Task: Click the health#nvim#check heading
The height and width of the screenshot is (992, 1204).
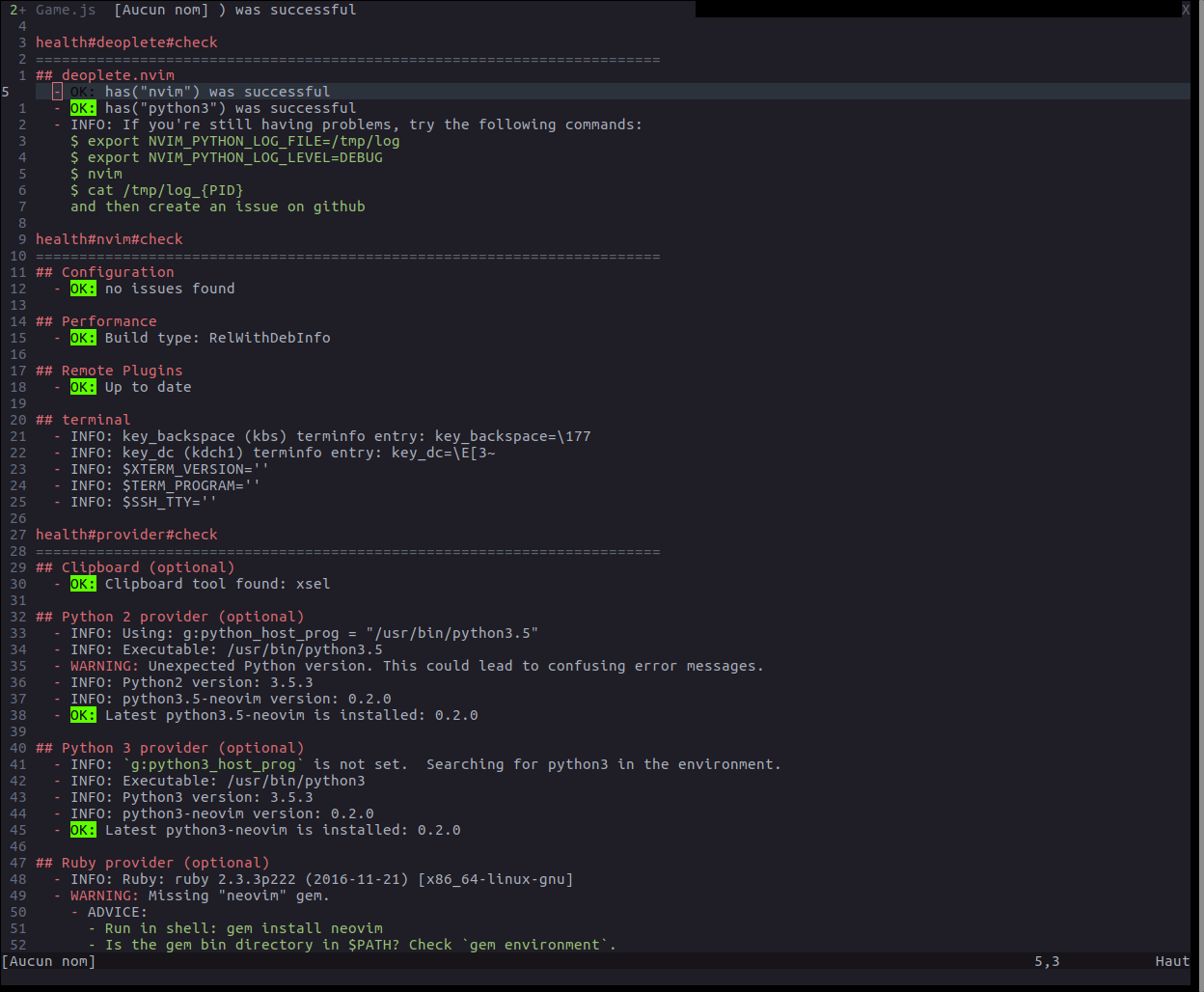Action: (x=109, y=239)
